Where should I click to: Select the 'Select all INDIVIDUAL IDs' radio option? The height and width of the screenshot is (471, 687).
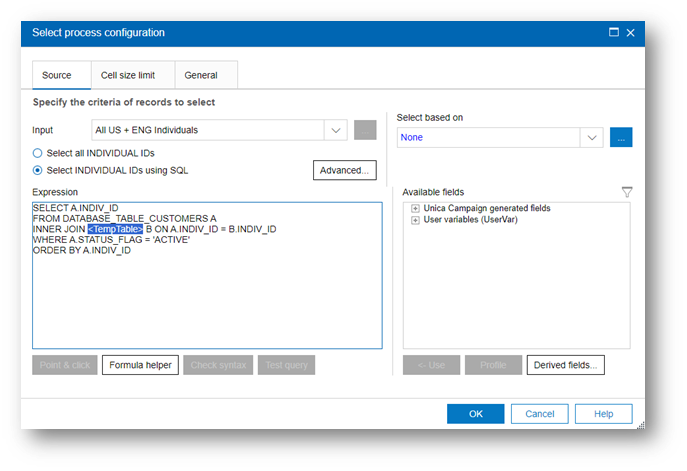[x=38, y=153]
